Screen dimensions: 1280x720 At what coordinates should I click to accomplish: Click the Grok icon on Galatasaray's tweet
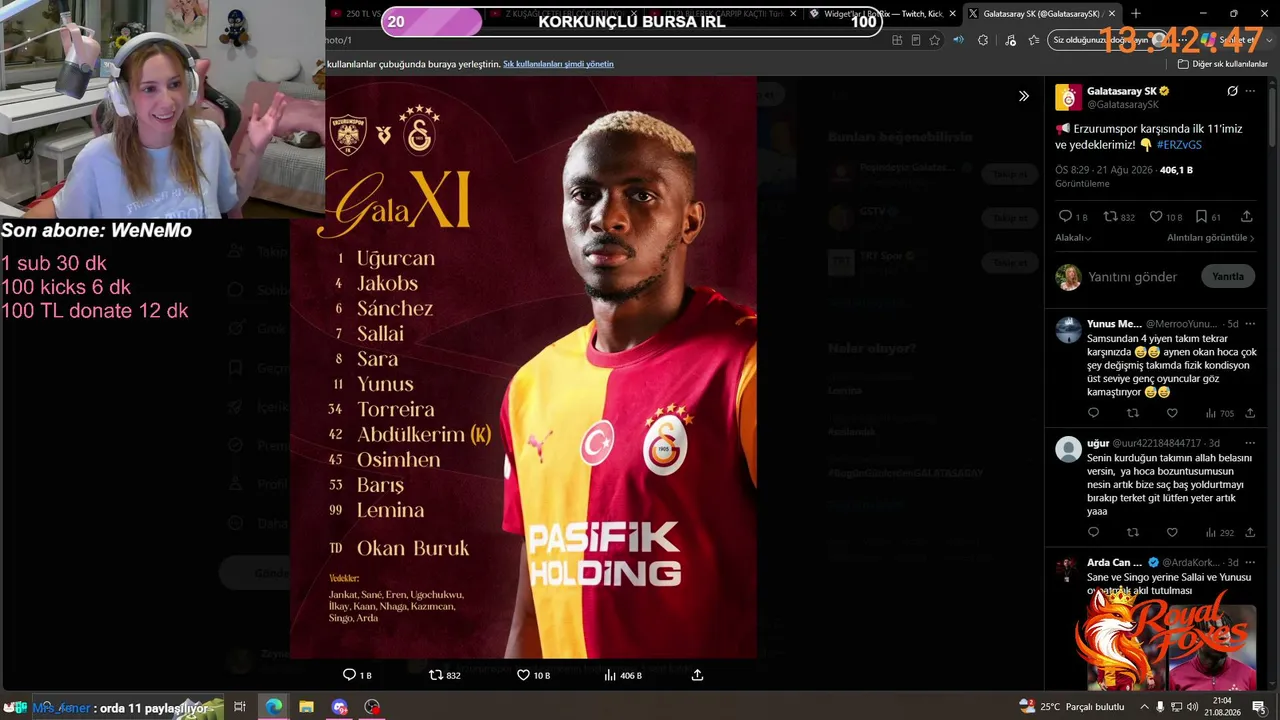[x=1232, y=91]
